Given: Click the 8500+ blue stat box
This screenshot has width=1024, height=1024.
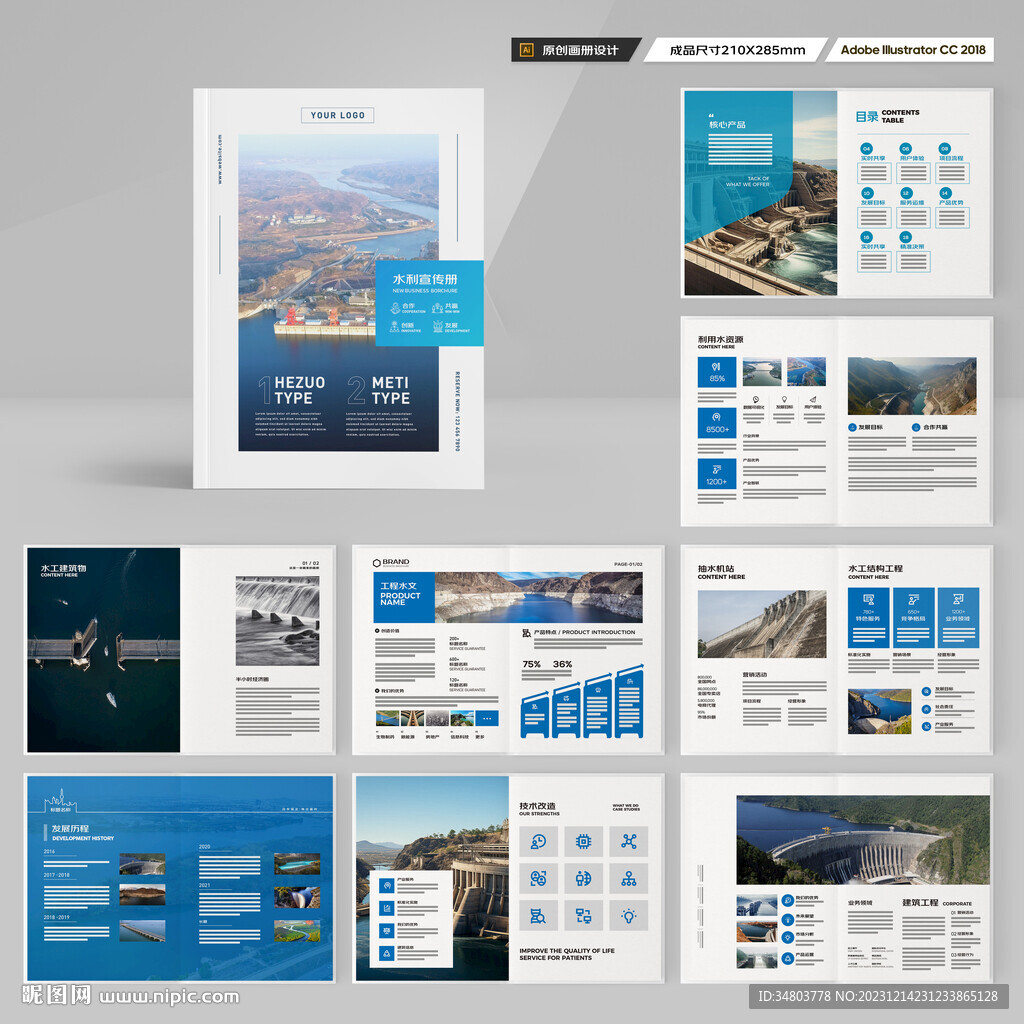Looking at the screenshot, I should (x=717, y=423).
